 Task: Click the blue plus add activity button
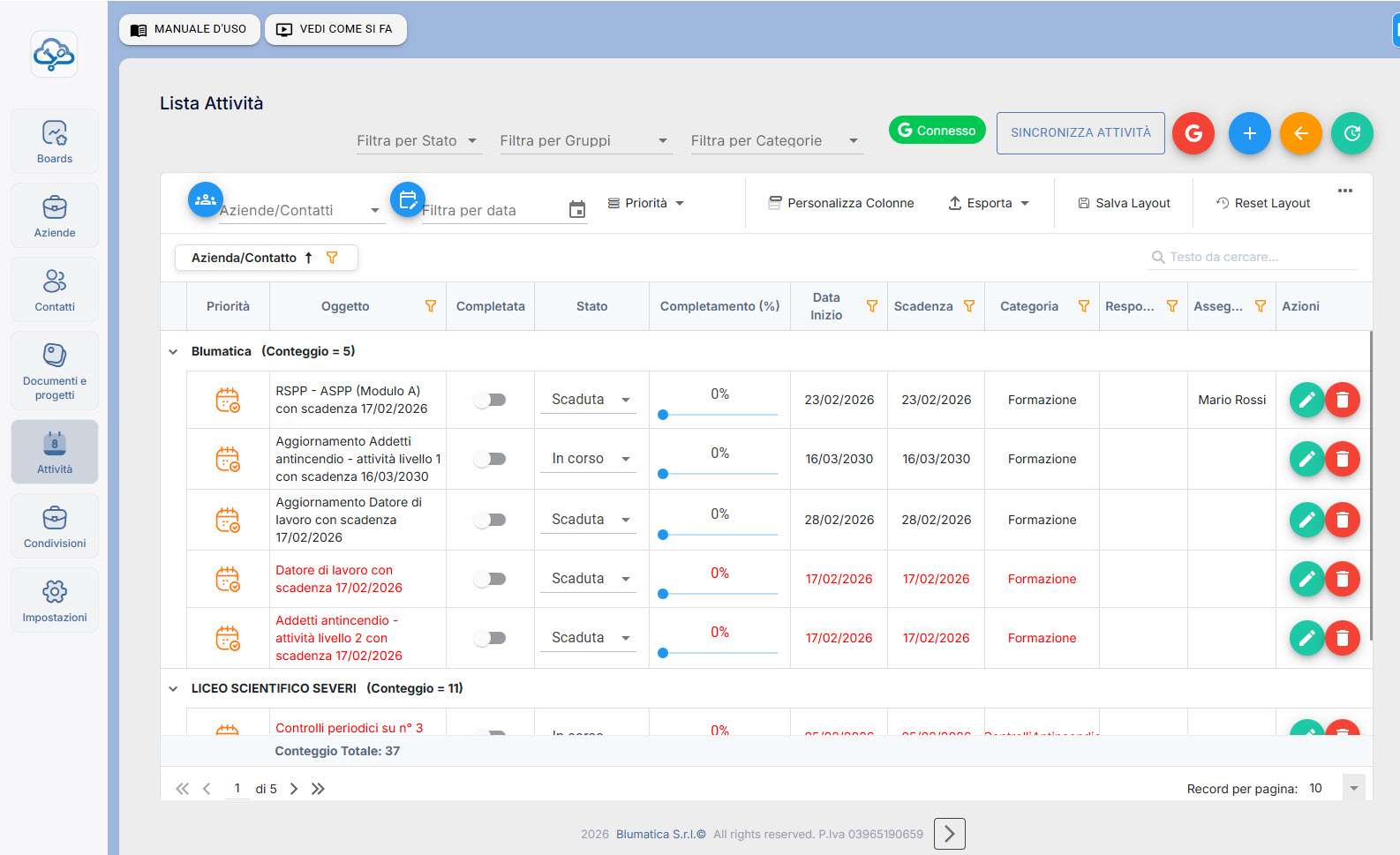[x=1249, y=133]
